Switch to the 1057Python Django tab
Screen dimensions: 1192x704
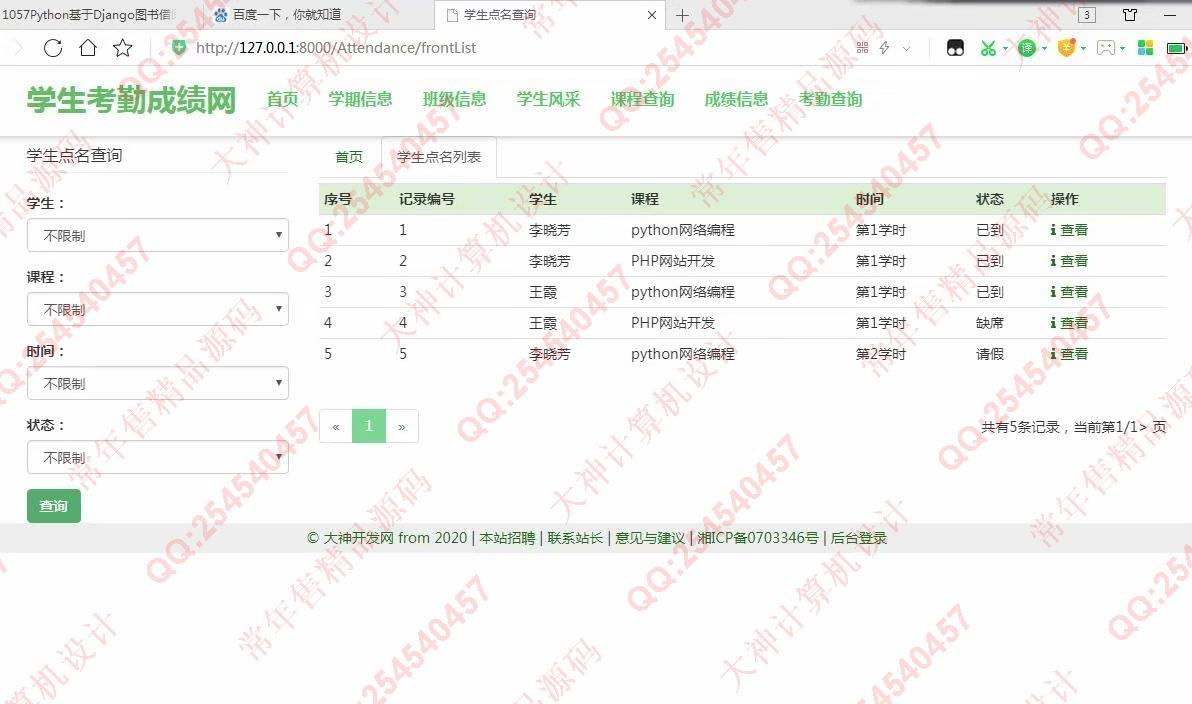[90, 14]
